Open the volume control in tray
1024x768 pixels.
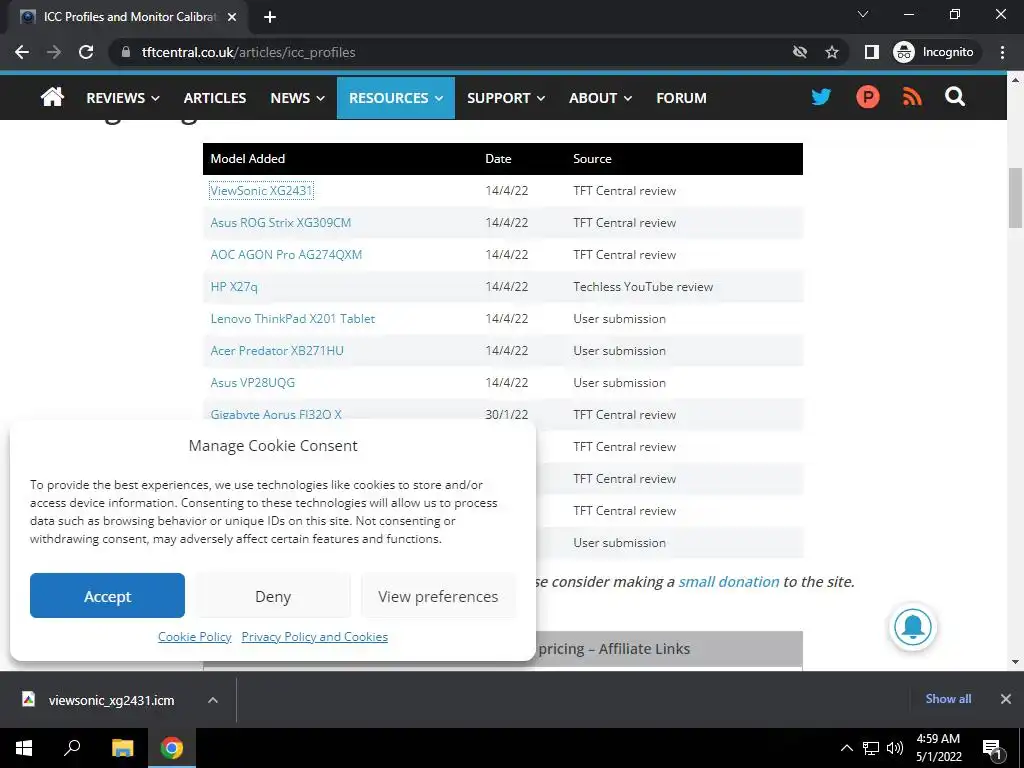(895, 748)
